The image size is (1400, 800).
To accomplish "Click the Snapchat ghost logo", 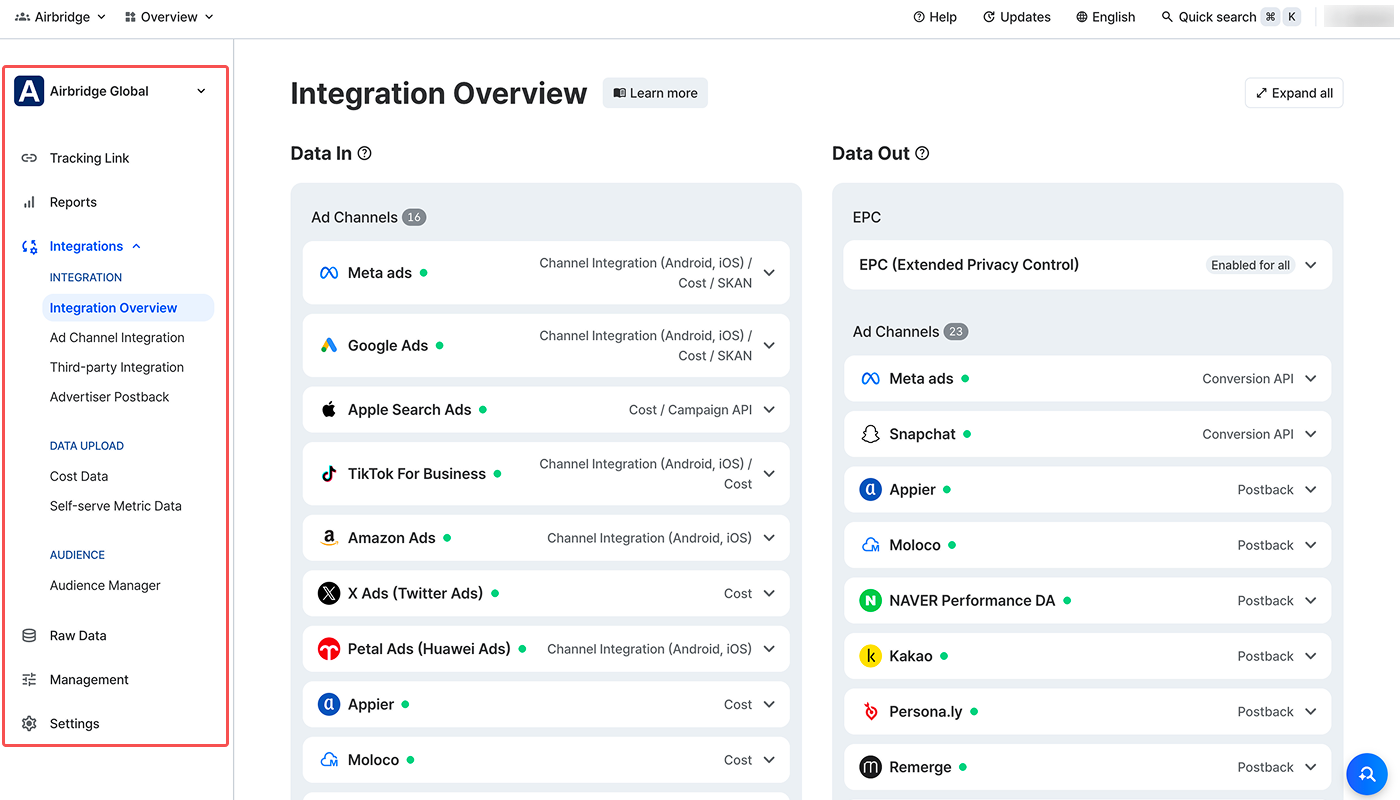I will click(870, 435).
